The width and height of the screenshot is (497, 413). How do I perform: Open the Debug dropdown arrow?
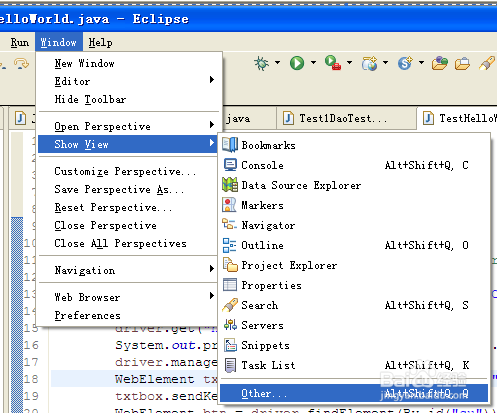coord(277,62)
